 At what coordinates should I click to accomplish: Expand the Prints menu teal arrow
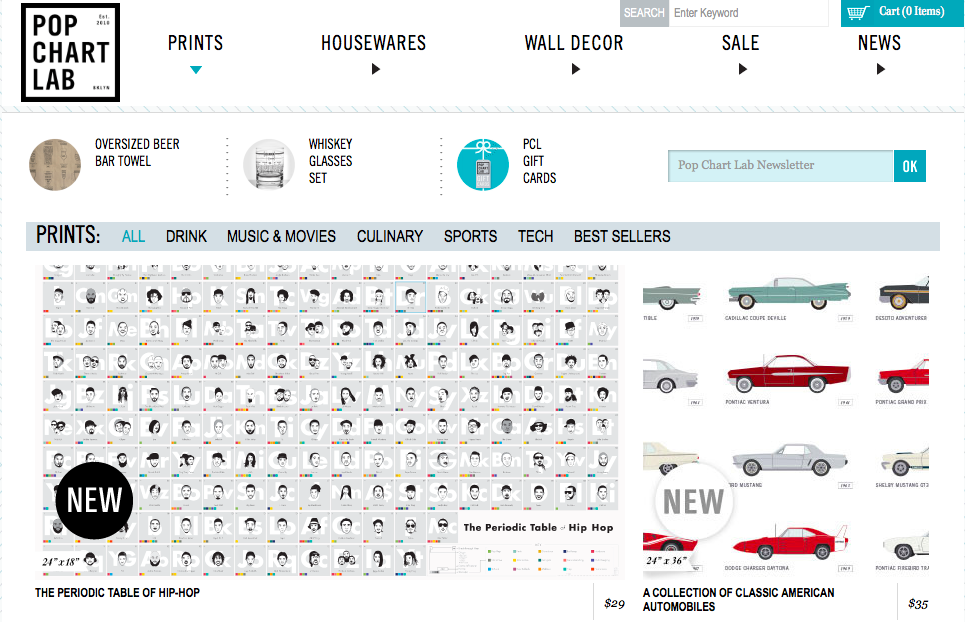[x=196, y=70]
